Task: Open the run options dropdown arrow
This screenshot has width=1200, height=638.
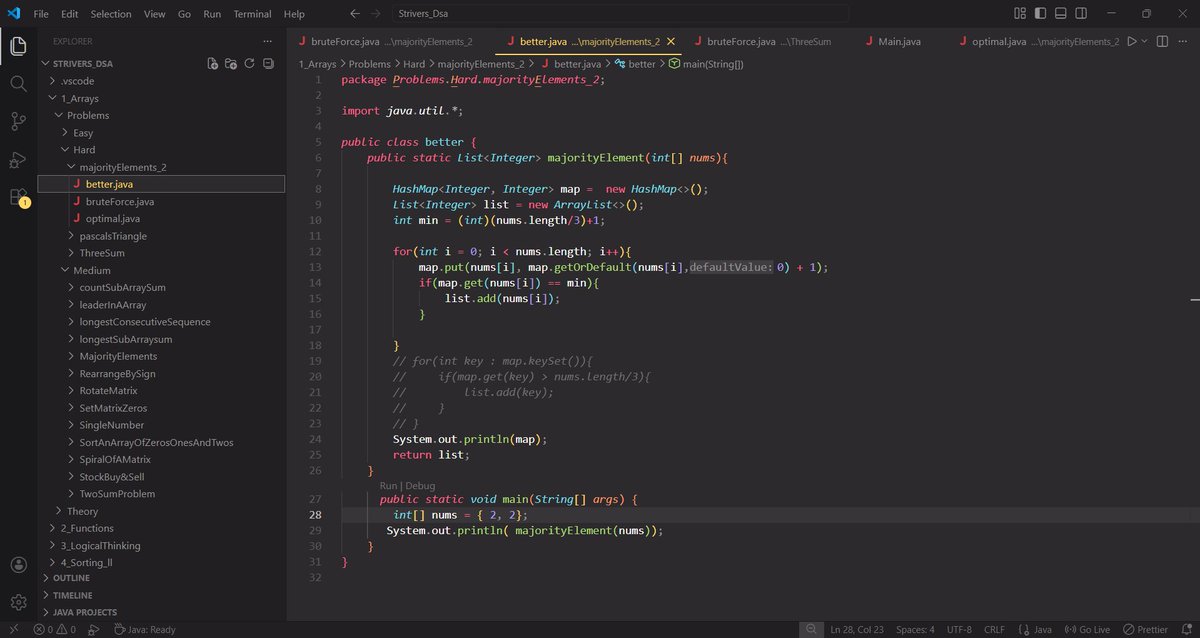Action: (x=1146, y=42)
